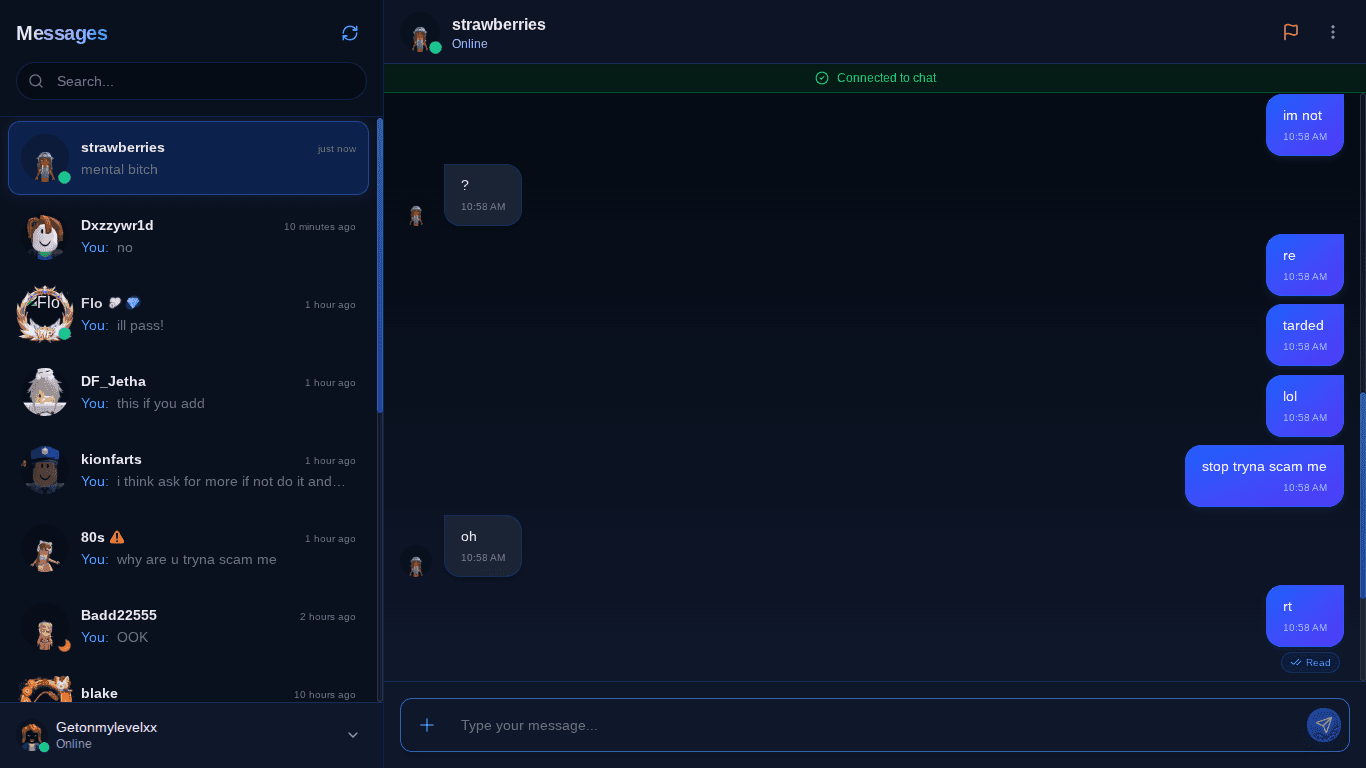This screenshot has height=768, width=1366.
Task: Click the chat messages scrollbar
Action: pos(1362,495)
